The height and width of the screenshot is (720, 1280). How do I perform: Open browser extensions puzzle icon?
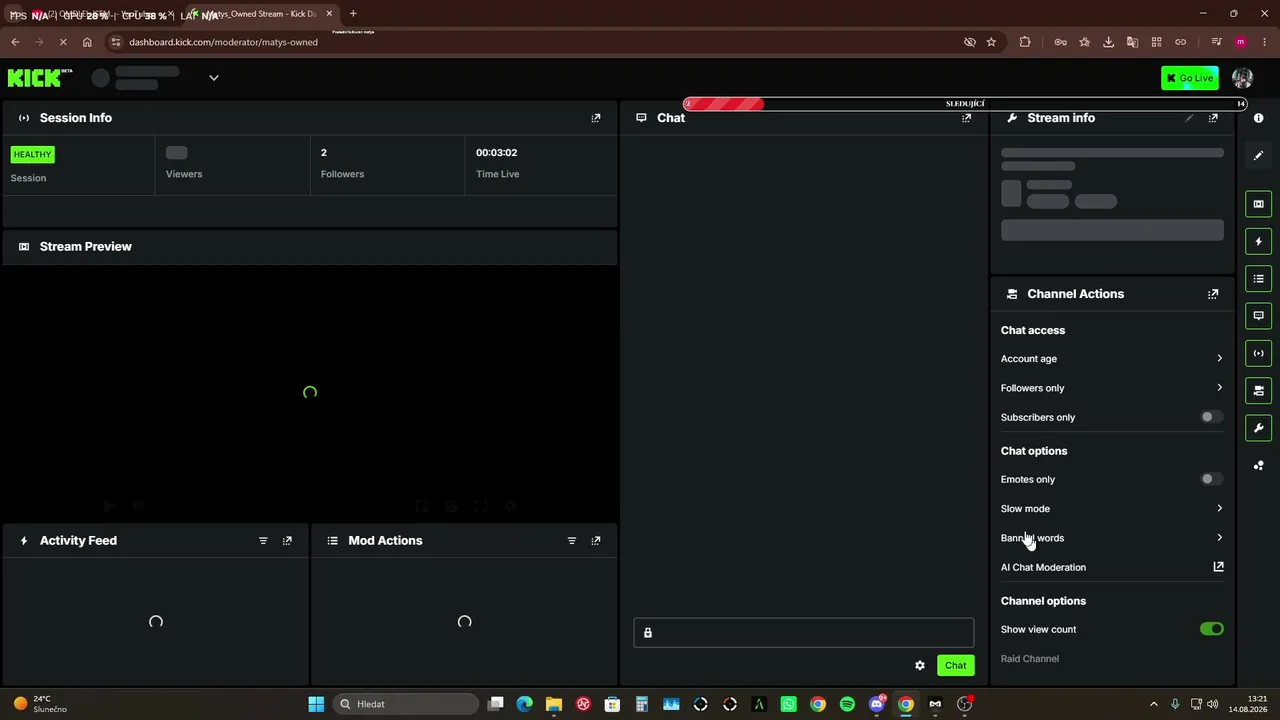point(1025,42)
